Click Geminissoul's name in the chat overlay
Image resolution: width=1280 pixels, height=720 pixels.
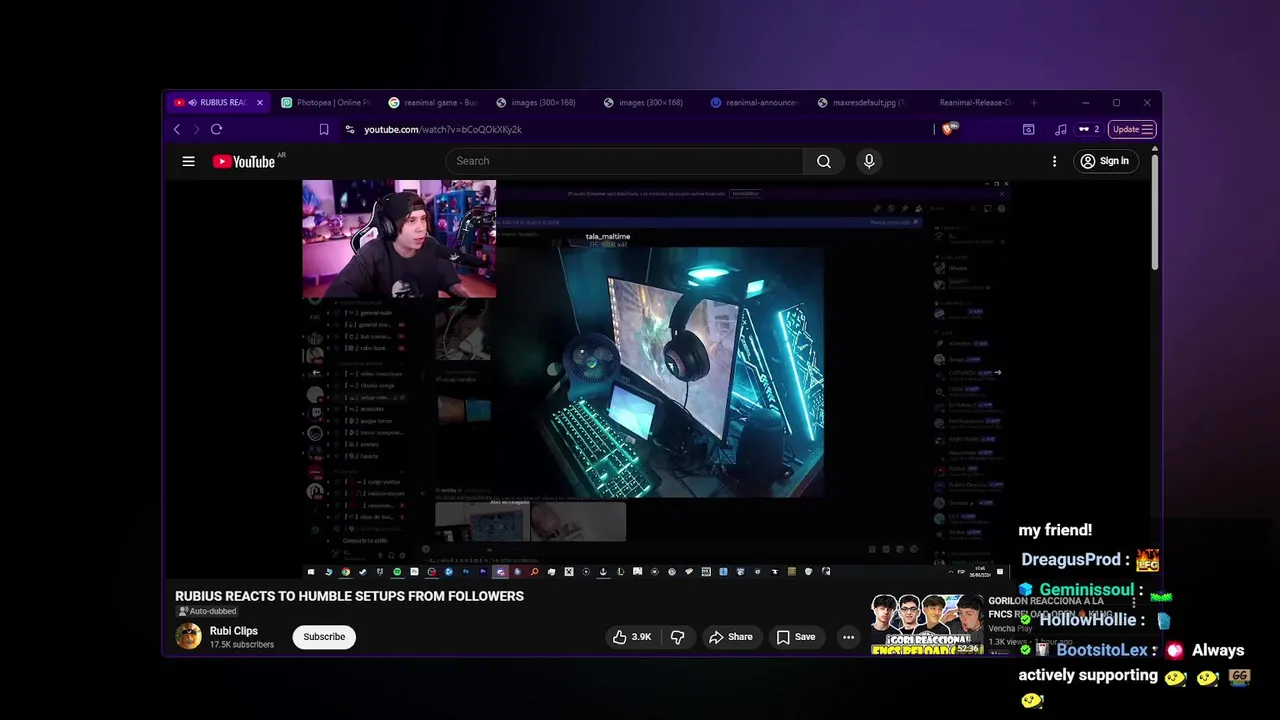point(1086,590)
